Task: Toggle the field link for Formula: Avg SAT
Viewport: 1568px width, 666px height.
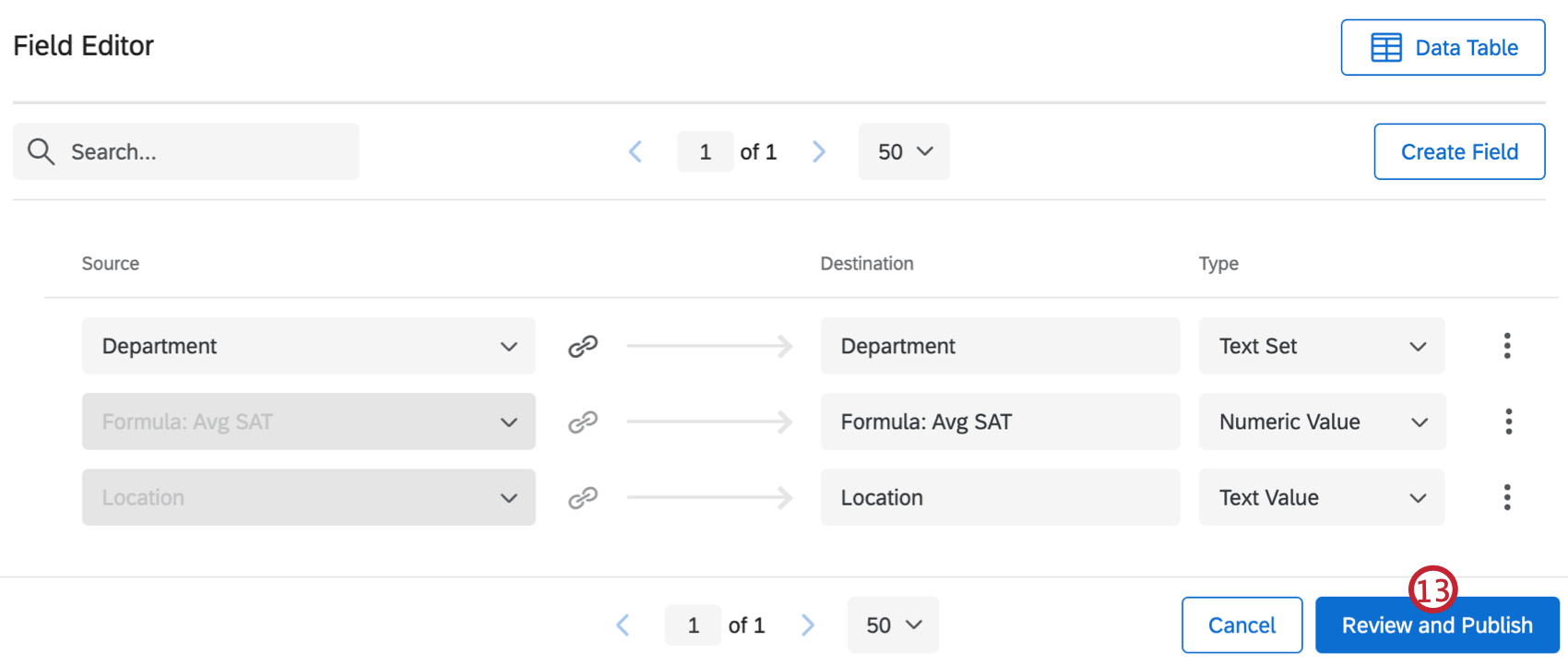Action: coord(584,422)
